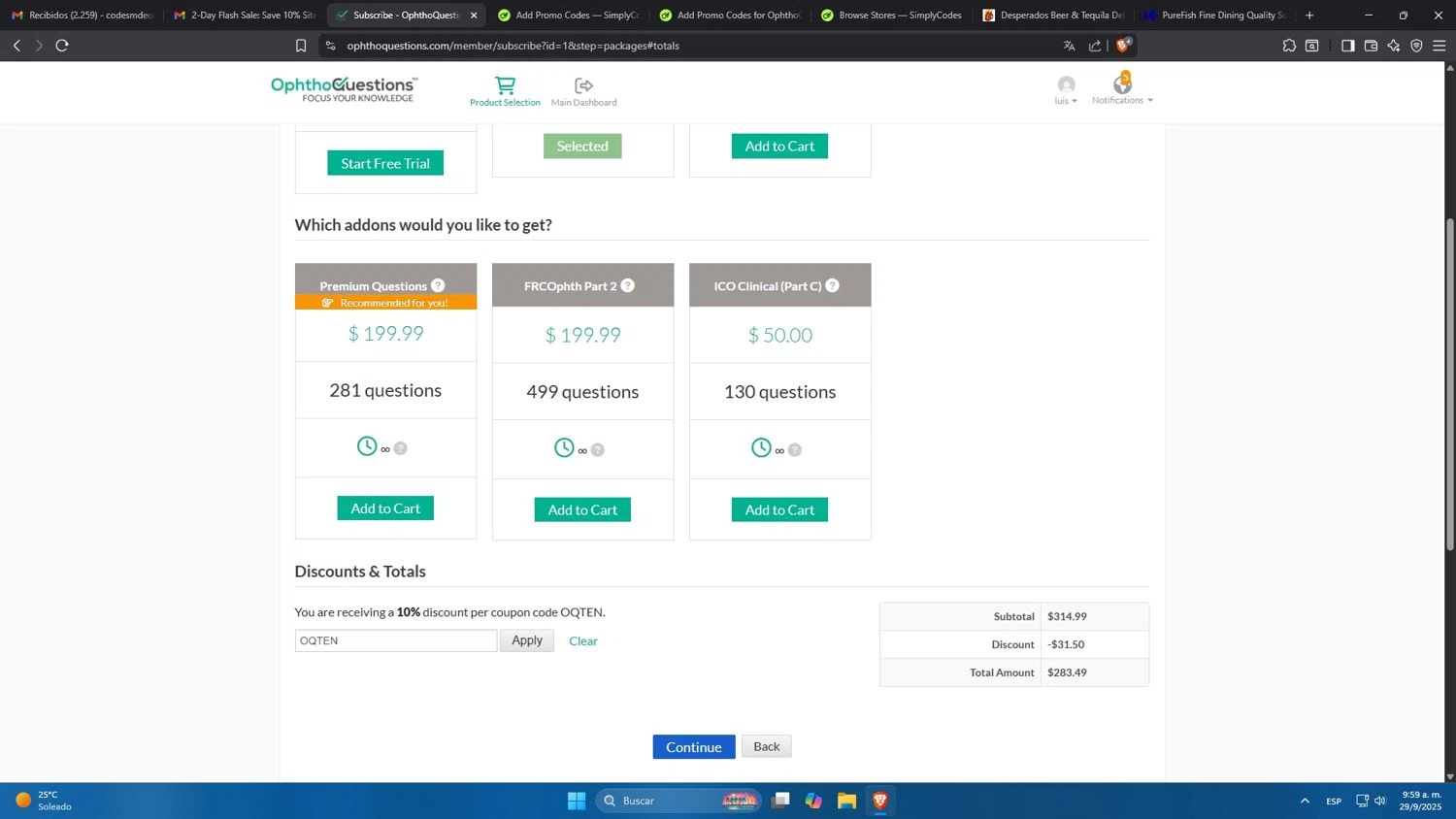Add FRCOphth Part 2 addon to cart
Screen dimensions: 1456x819
click(x=582, y=509)
